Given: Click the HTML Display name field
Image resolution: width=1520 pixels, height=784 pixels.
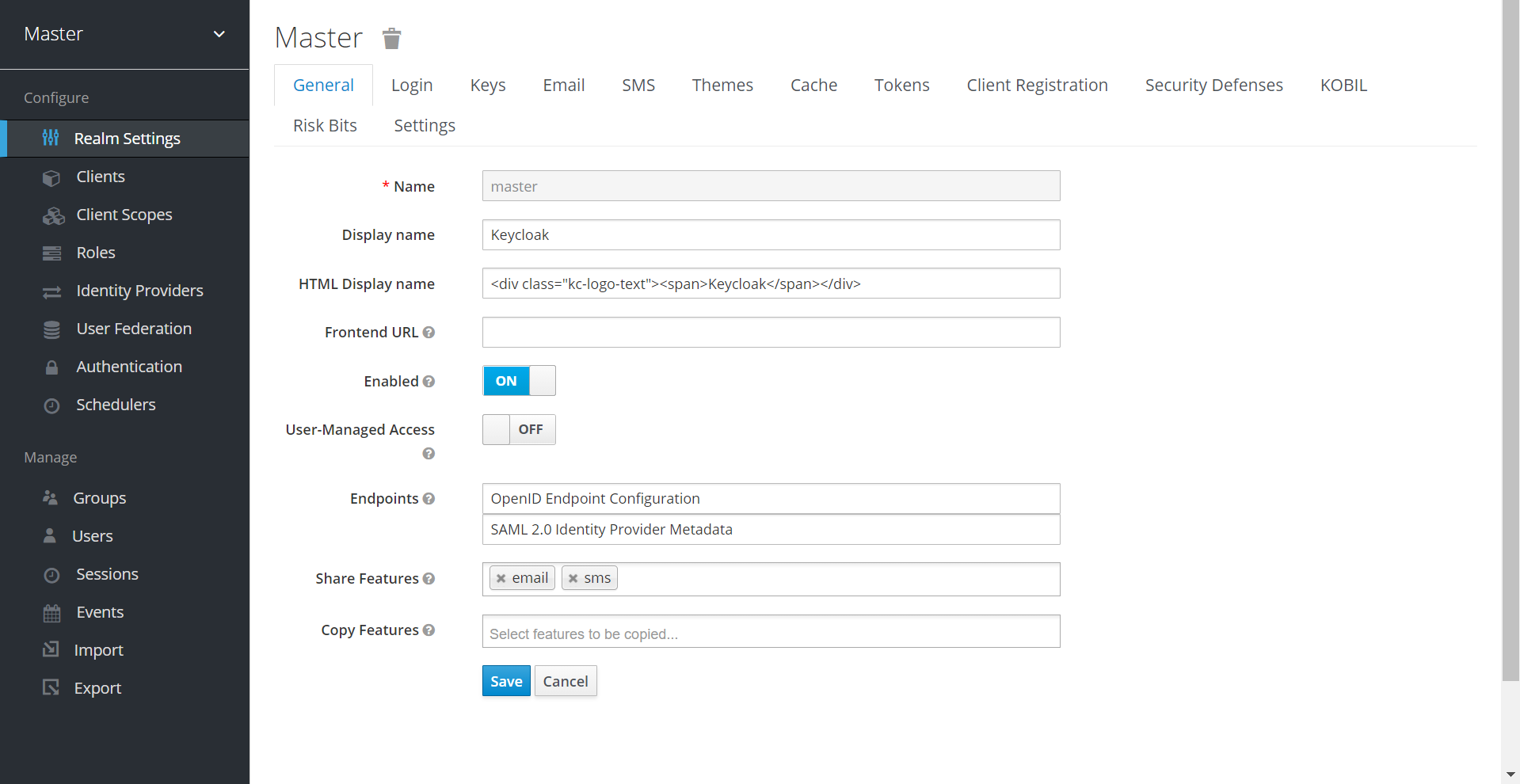Looking at the screenshot, I should point(771,284).
